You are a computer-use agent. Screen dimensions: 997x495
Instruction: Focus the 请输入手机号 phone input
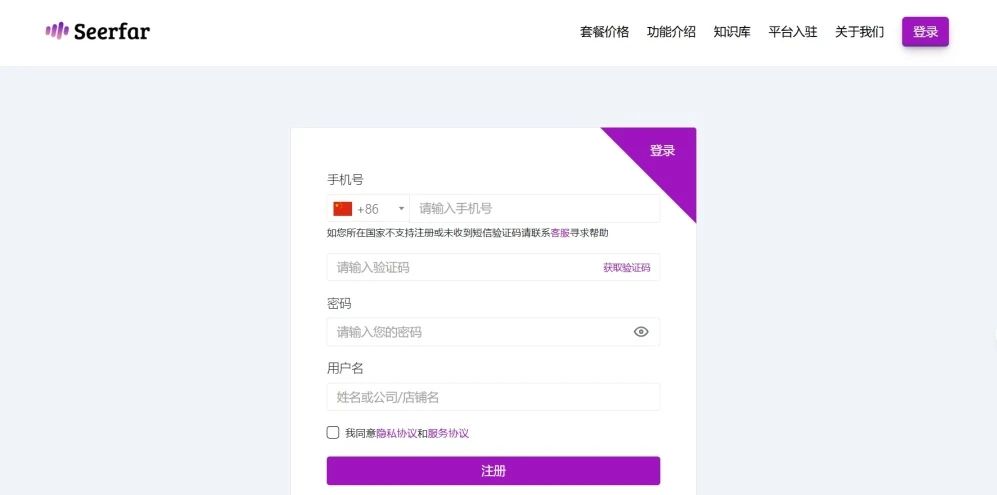tap(534, 209)
